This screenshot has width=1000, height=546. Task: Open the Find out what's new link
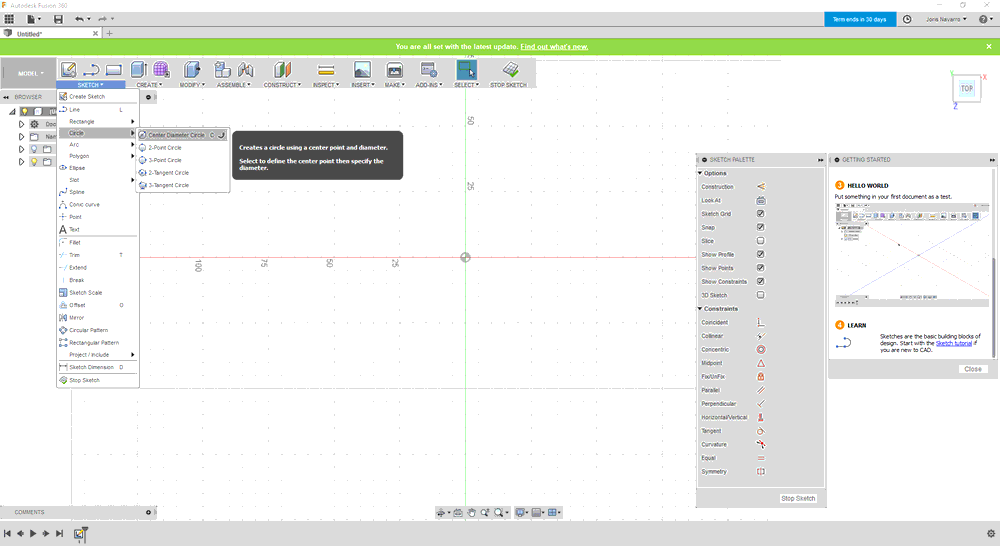point(554,47)
